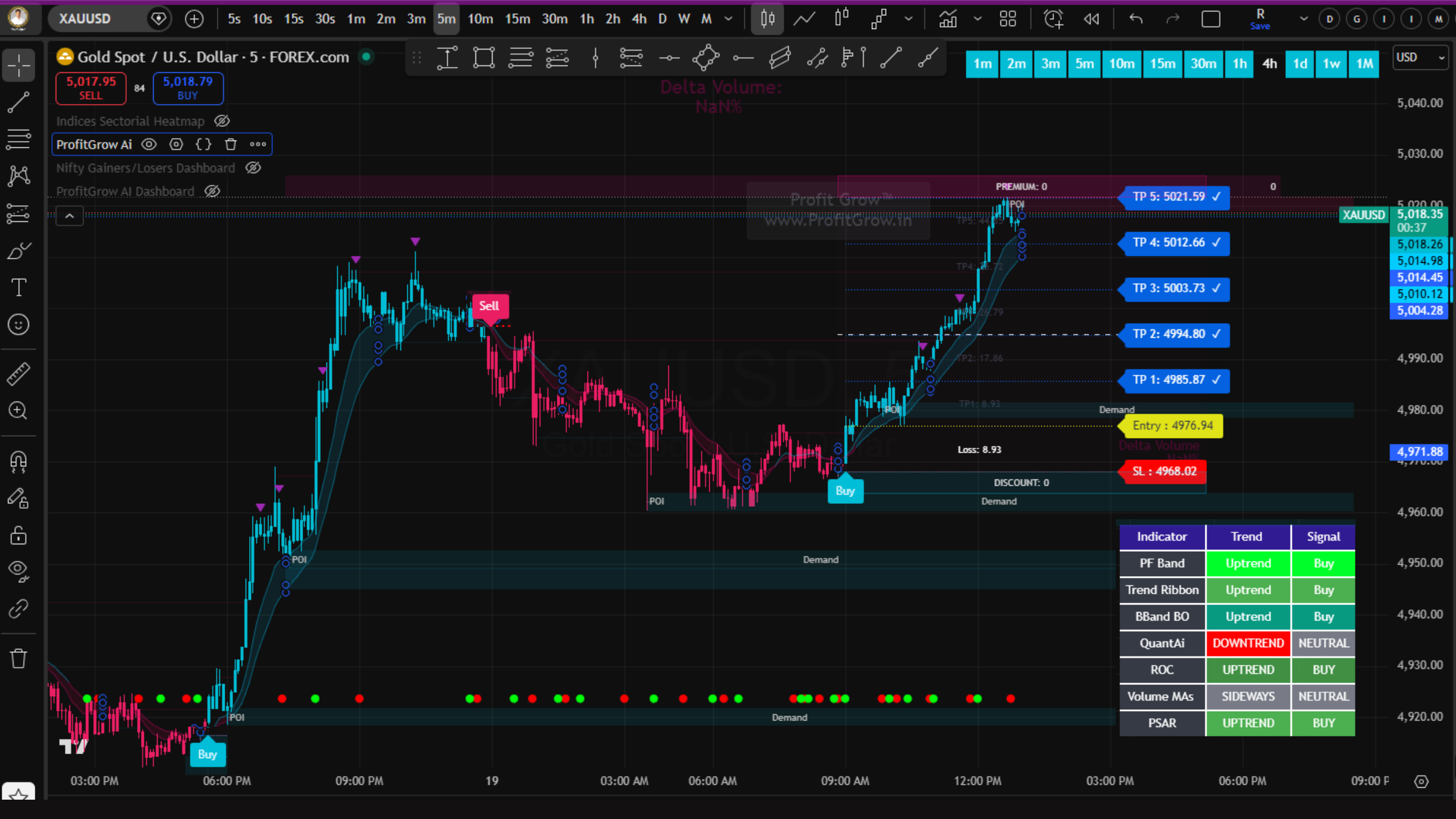
Task: Delete the ProfitGrow Ai indicator
Action: pos(230,144)
